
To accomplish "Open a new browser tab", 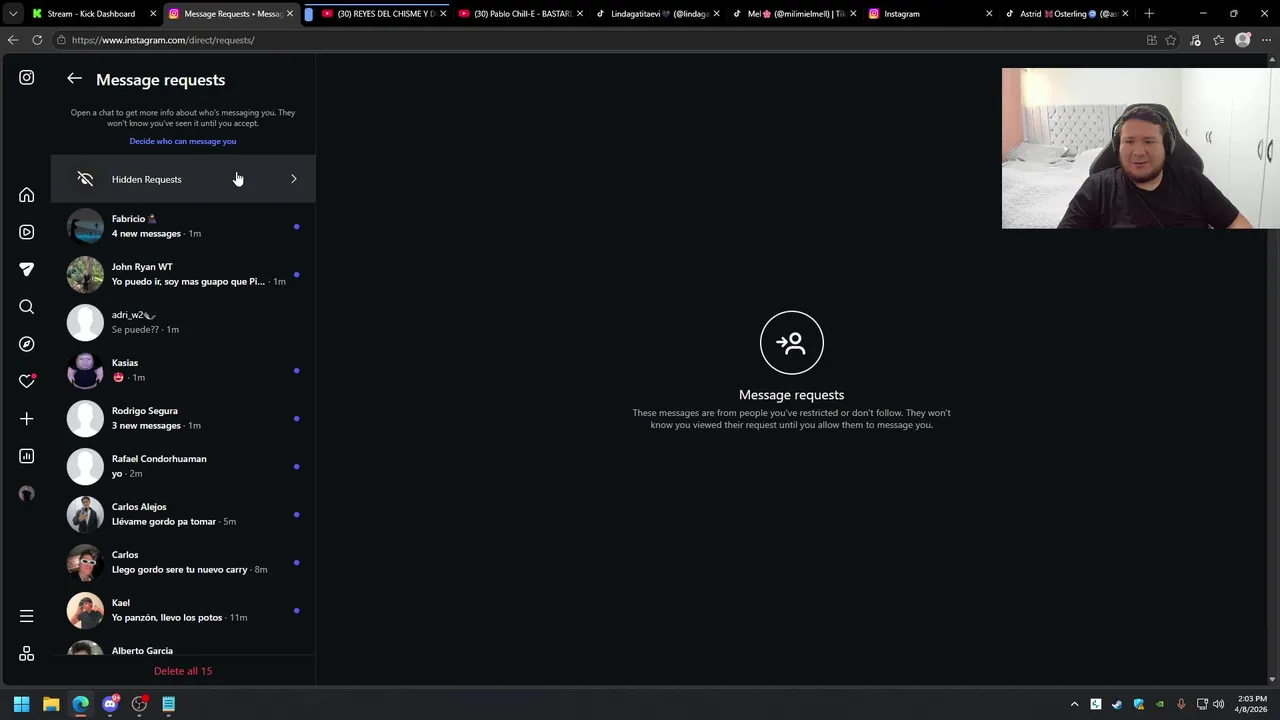I will click(1149, 14).
